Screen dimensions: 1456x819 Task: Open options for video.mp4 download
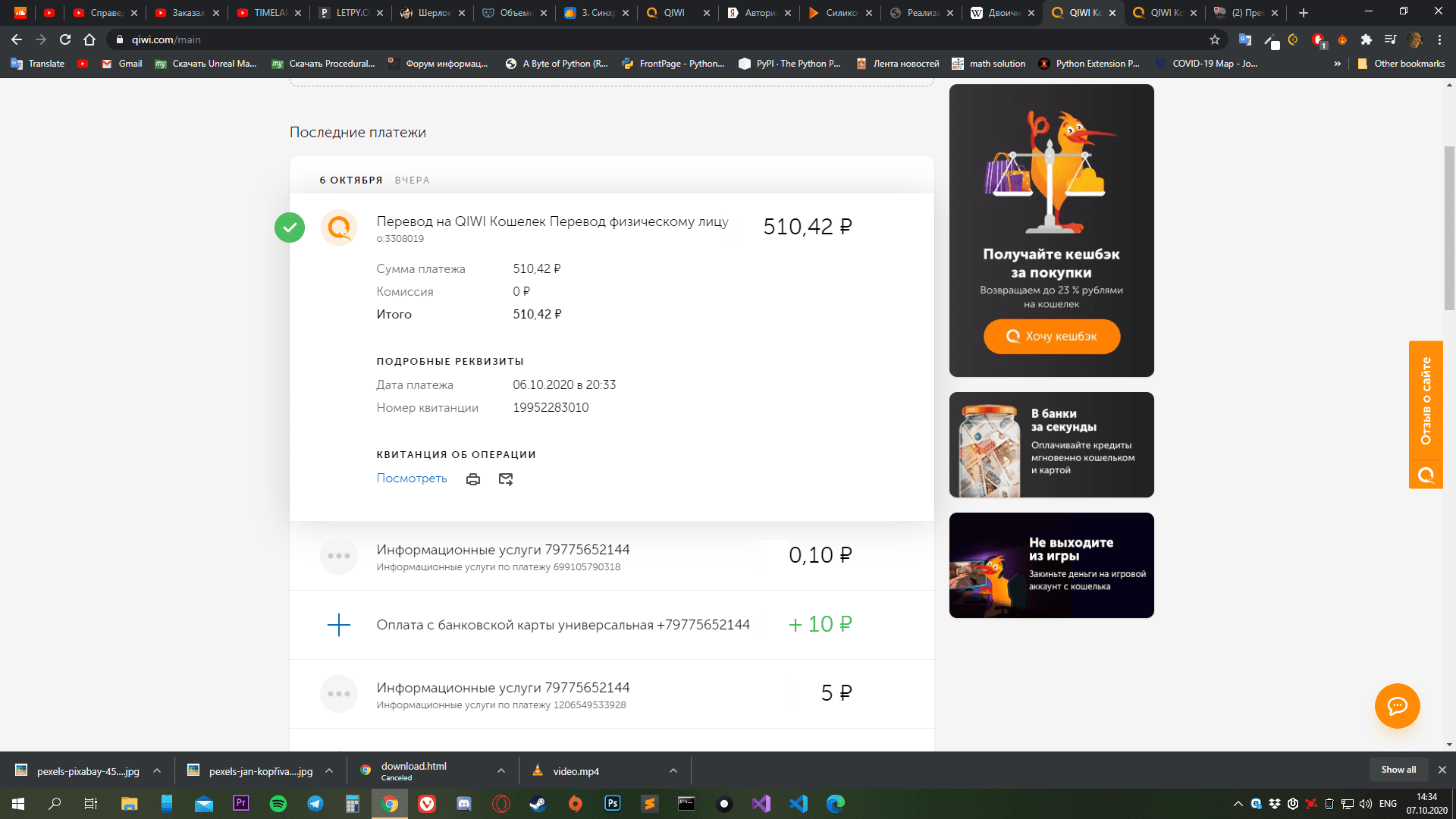673,771
